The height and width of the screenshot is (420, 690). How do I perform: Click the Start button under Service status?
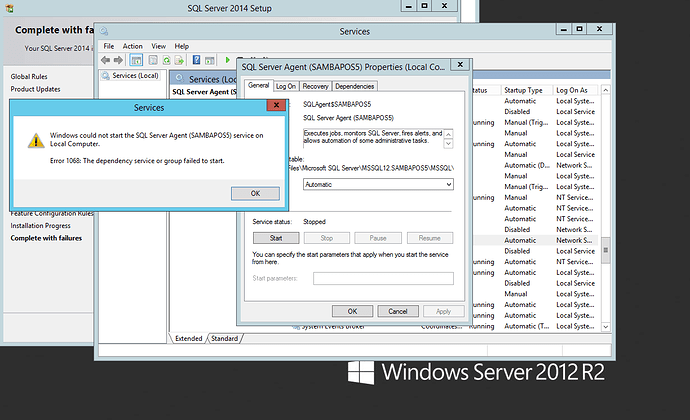pos(276,238)
